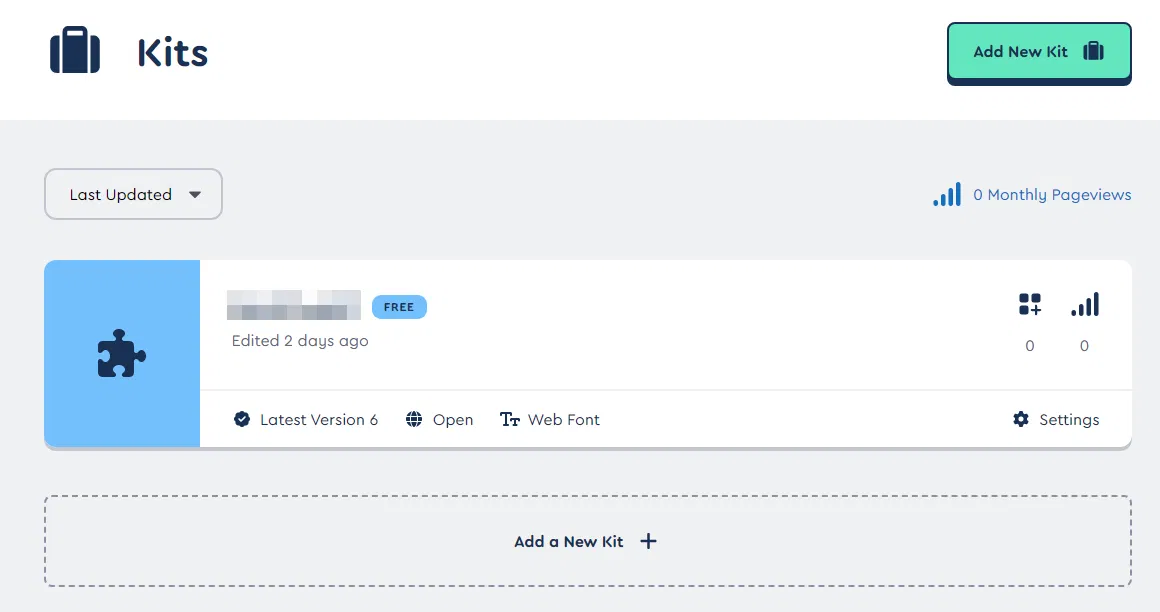Image resolution: width=1160 pixels, height=612 pixels.
Task: Click the plus icon beside Add a New Kit
Action: (648, 541)
